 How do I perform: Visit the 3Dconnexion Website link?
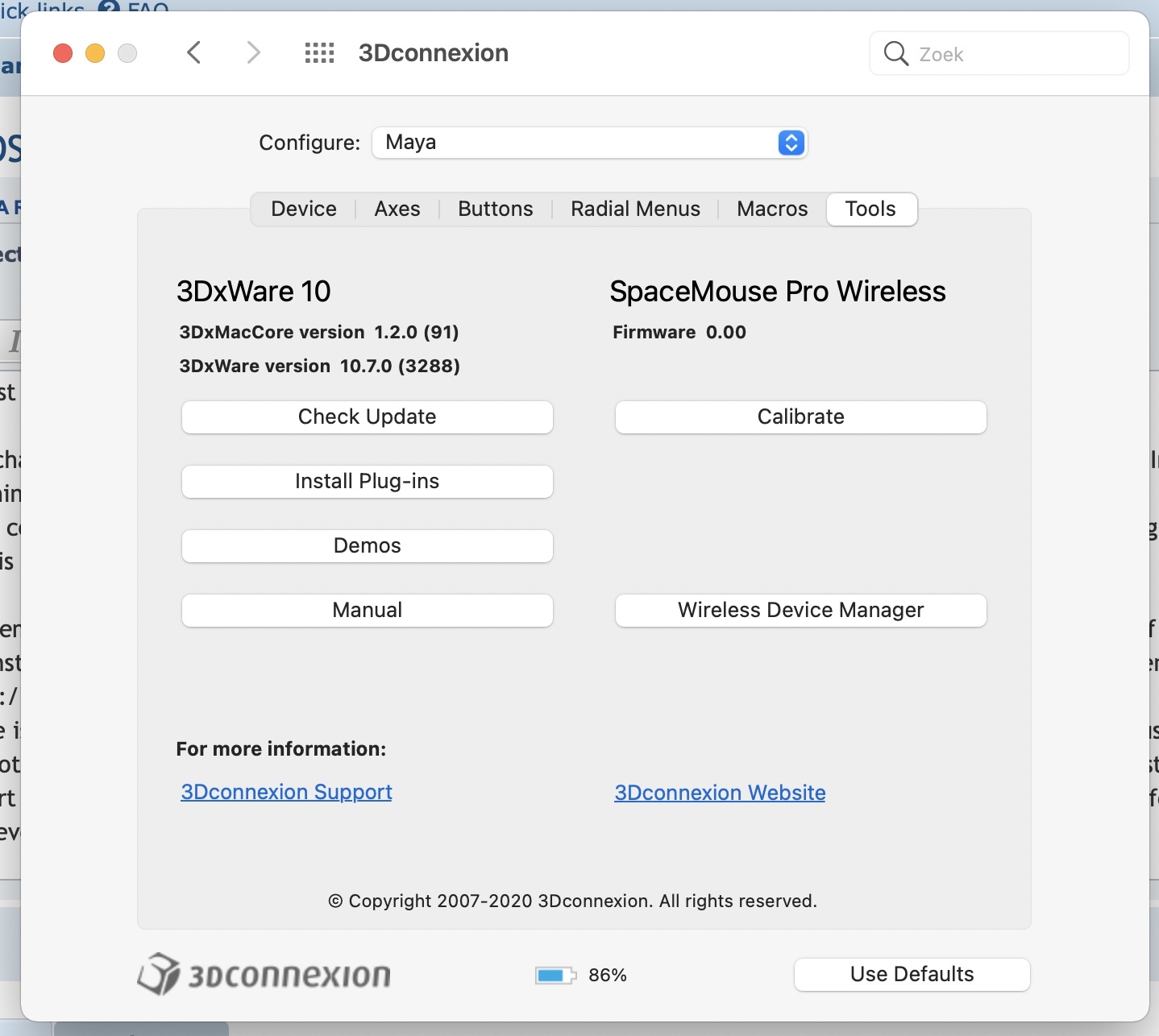tap(720, 793)
